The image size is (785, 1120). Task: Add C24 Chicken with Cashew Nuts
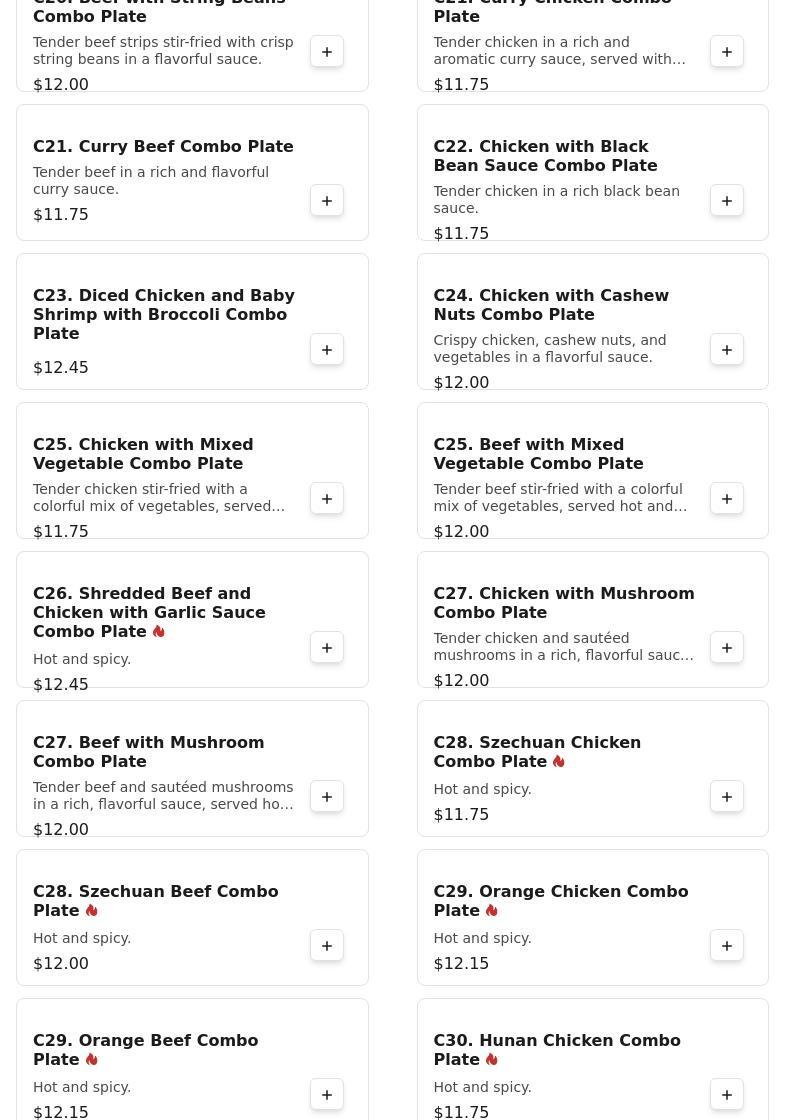pyautogui.click(x=727, y=350)
